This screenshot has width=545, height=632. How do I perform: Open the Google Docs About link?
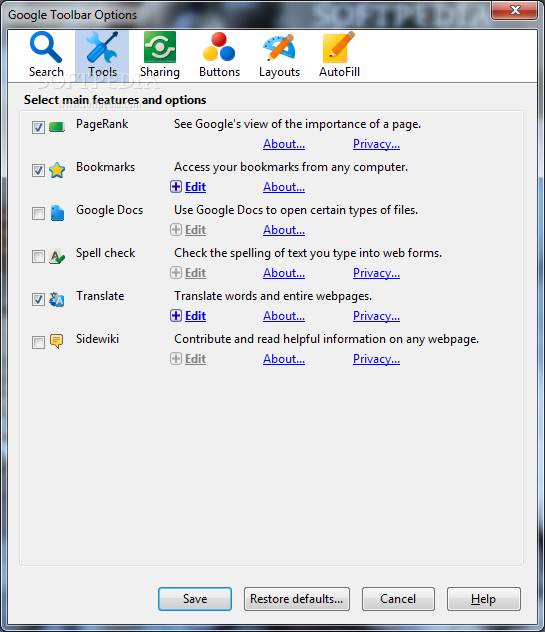[x=284, y=230]
